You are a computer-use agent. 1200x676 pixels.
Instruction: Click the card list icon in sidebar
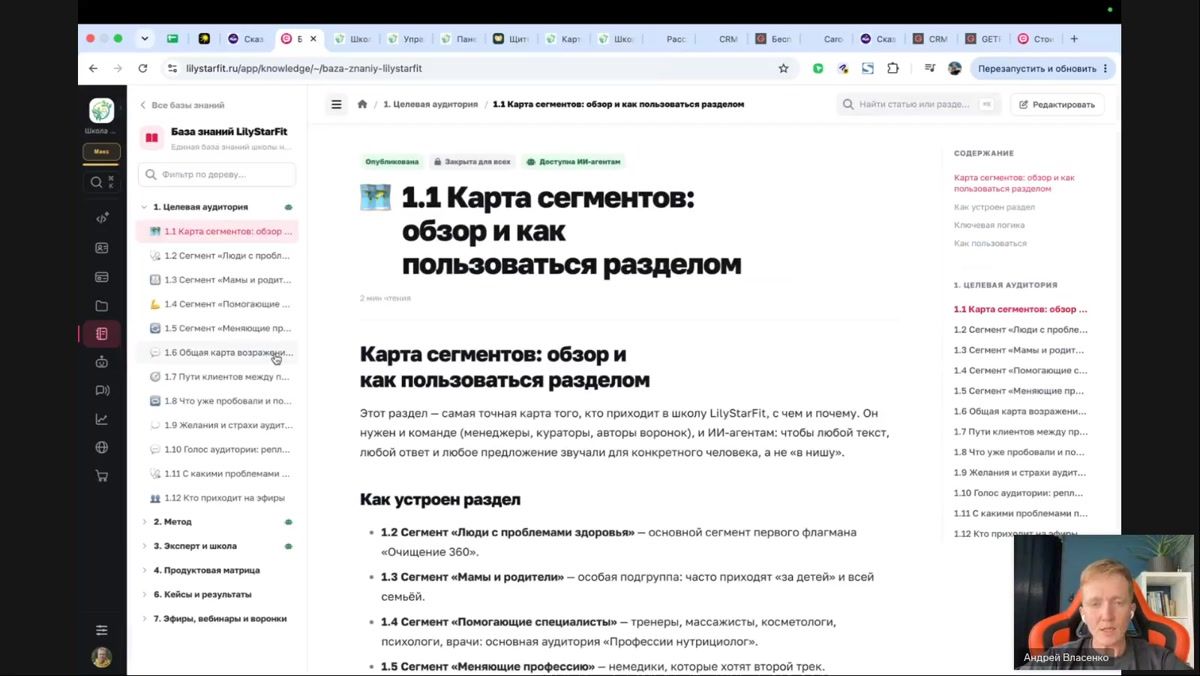pos(101,277)
